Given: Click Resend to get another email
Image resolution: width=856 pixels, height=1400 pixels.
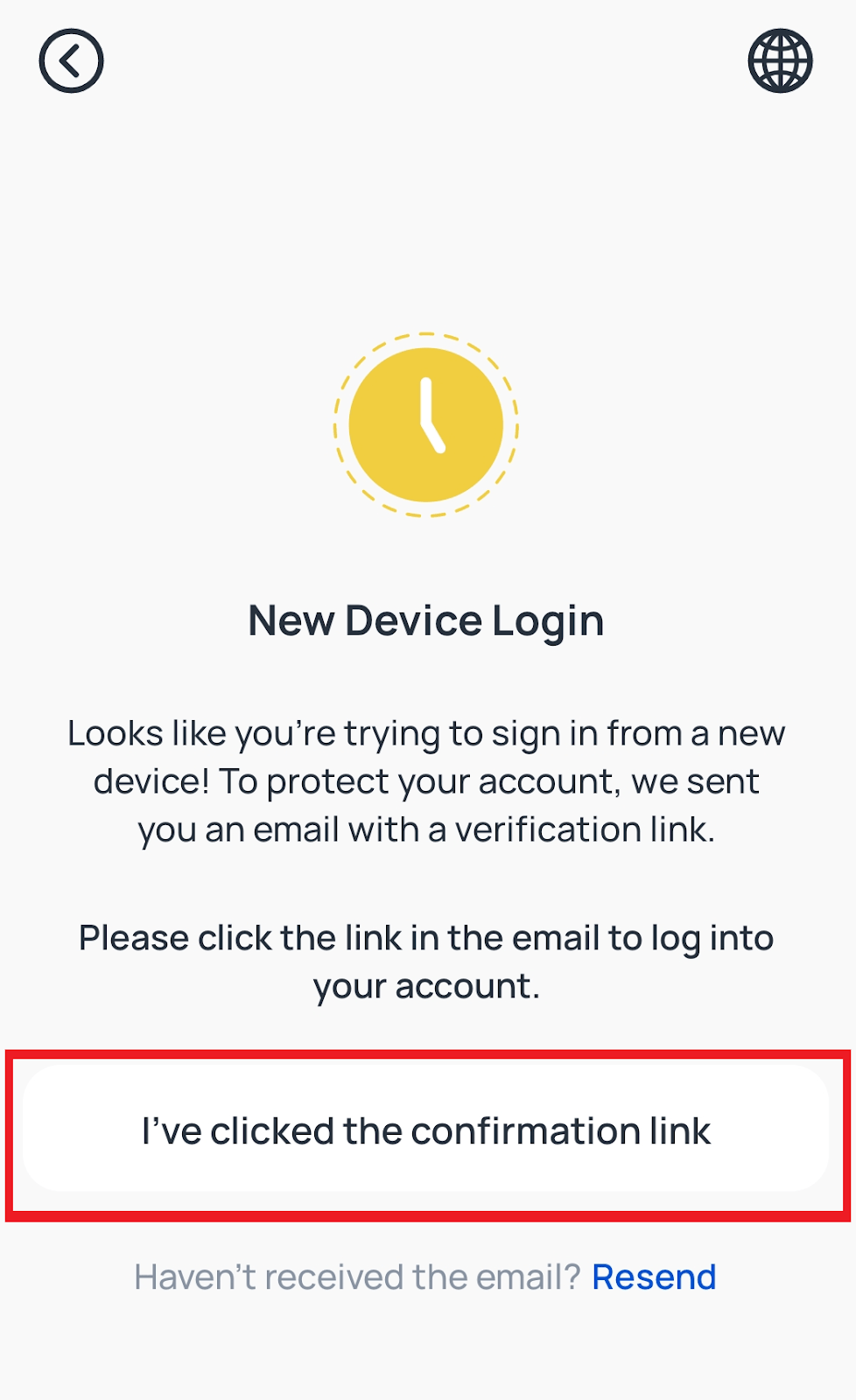Looking at the screenshot, I should 654,1276.
